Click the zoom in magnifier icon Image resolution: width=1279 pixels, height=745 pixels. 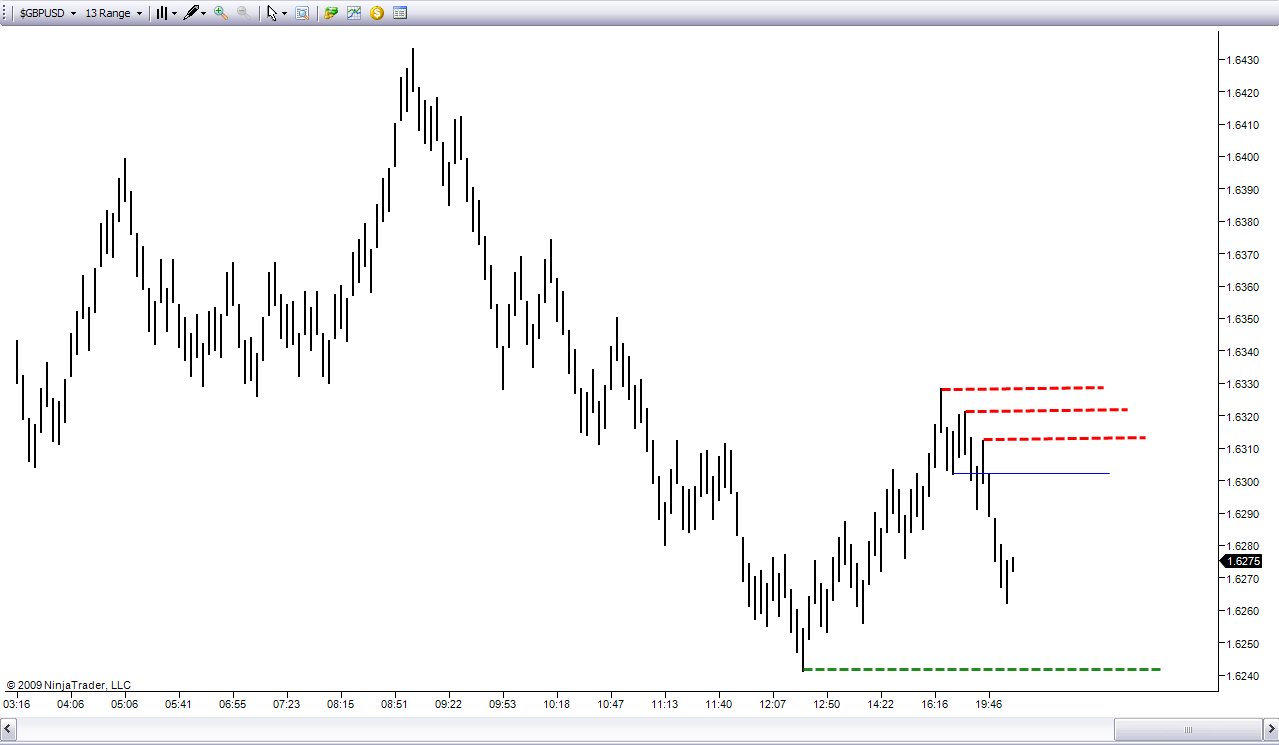pos(221,14)
